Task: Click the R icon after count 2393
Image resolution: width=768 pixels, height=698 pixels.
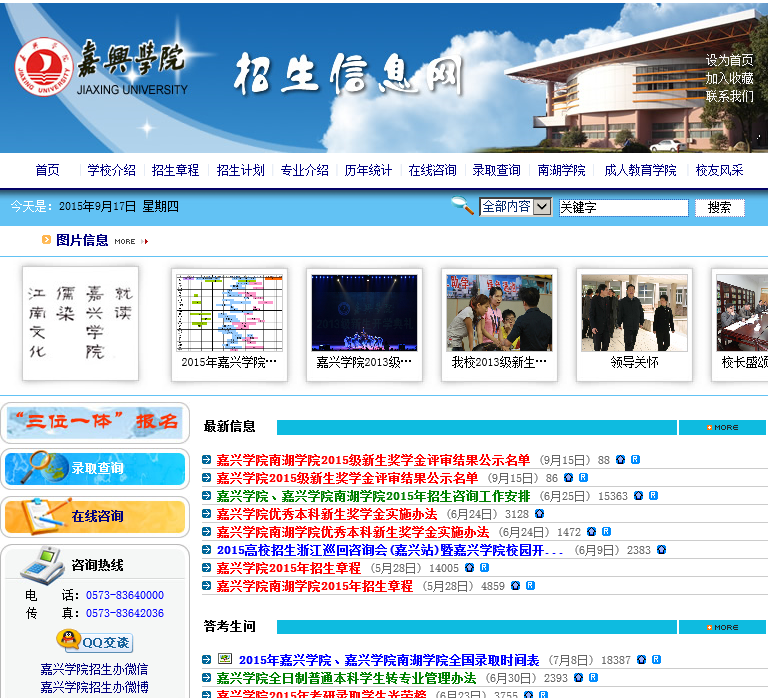Action: coord(593,678)
